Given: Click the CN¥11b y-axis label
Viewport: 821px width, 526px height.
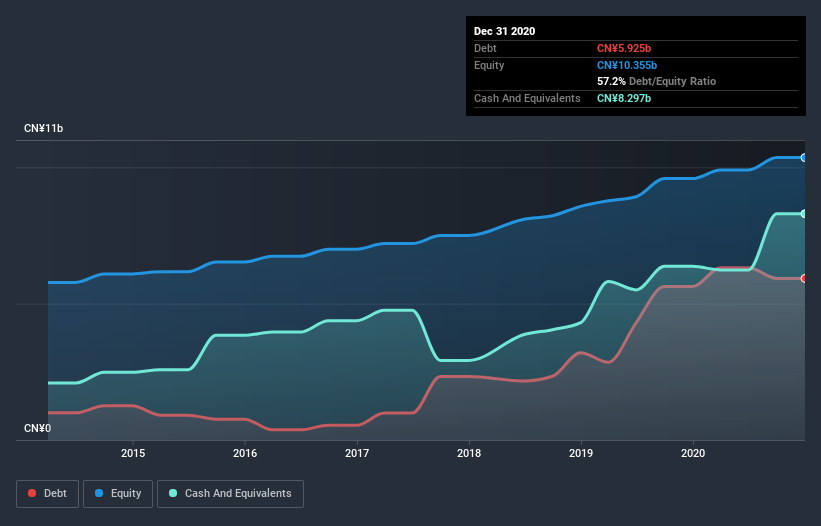Looking at the screenshot, I should click(43, 128).
